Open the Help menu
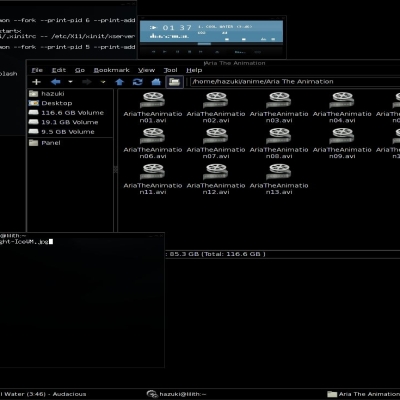Viewport: 400px width, 400px height. (x=194, y=70)
